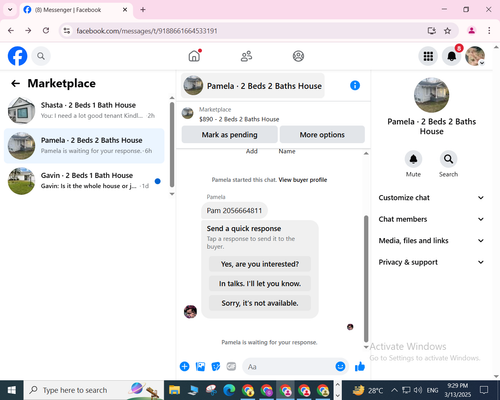Send a thumbs up like

360,366
